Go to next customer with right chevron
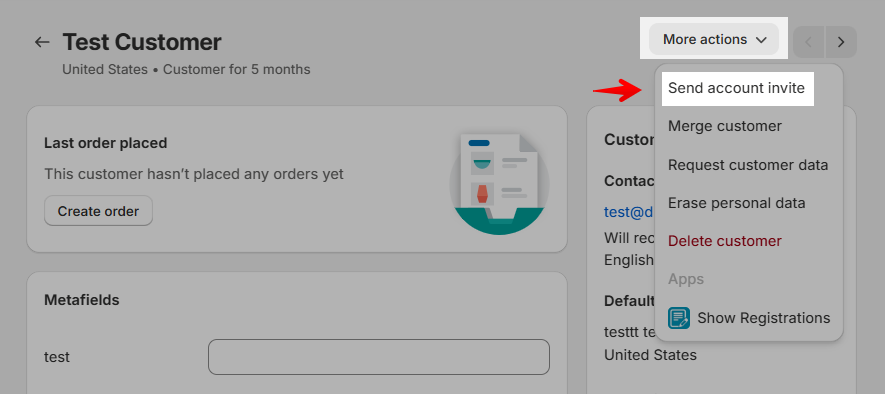Image resolution: width=885 pixels, height=394 pixels. tap(841, 42)
